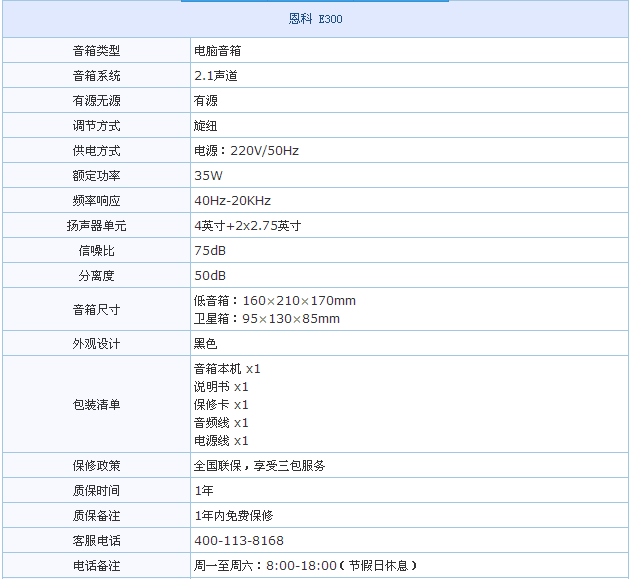
Task: Select the 全国联保，享受三包服务 value
Action: coord(260,466)
